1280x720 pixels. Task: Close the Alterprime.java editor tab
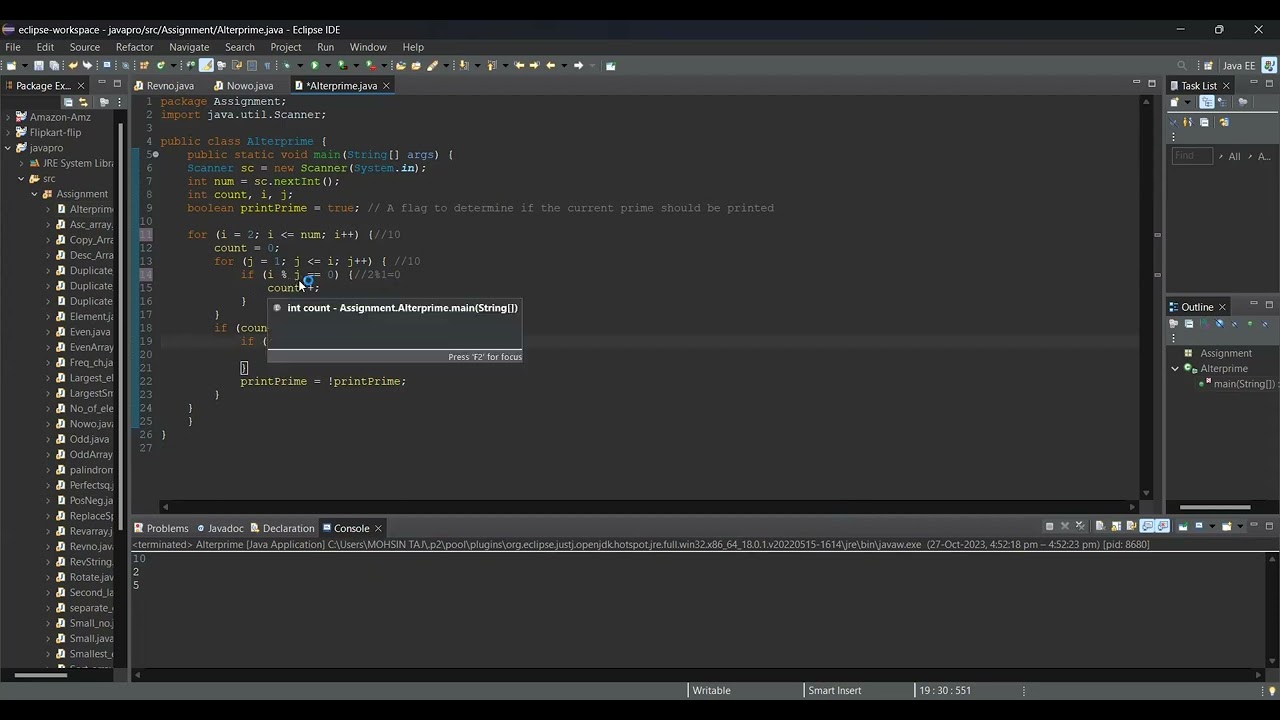pyautogui.click(x=386, y=86)
